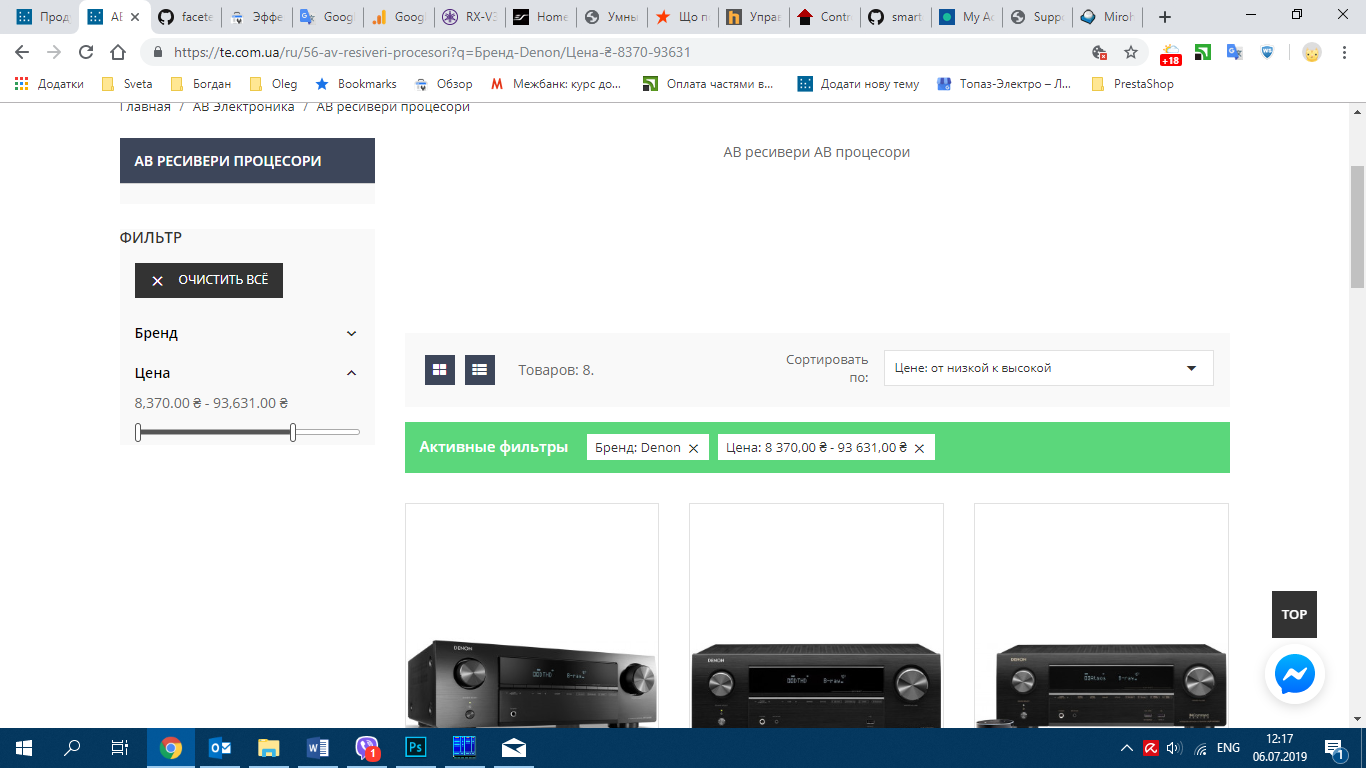The height and width of the screenshot is (768, 1366).
Task: Click the page vertical scrollbar thumb
Action: pos(1358,226)
